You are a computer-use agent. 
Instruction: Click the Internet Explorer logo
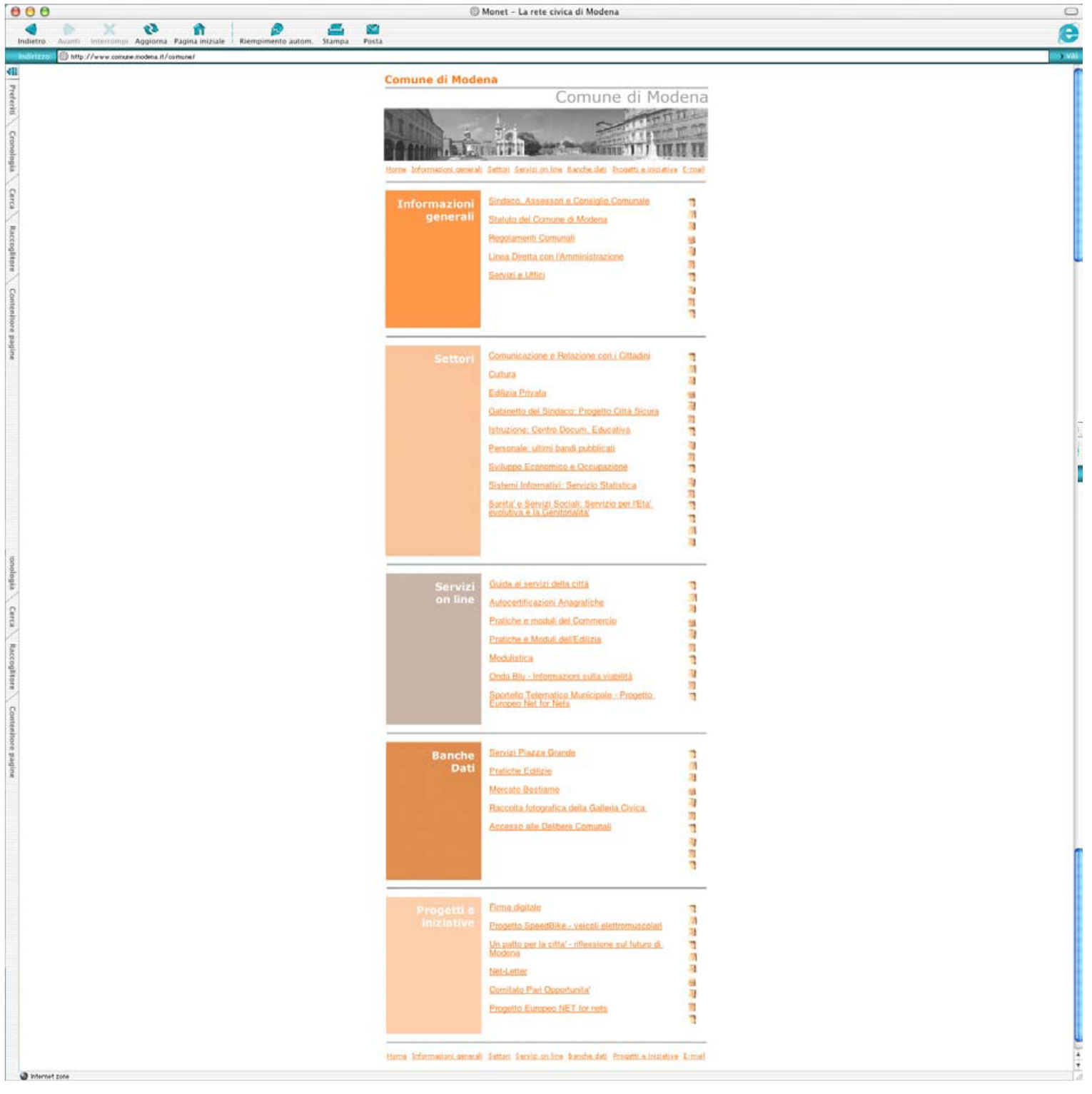(x=1068, y=34)
